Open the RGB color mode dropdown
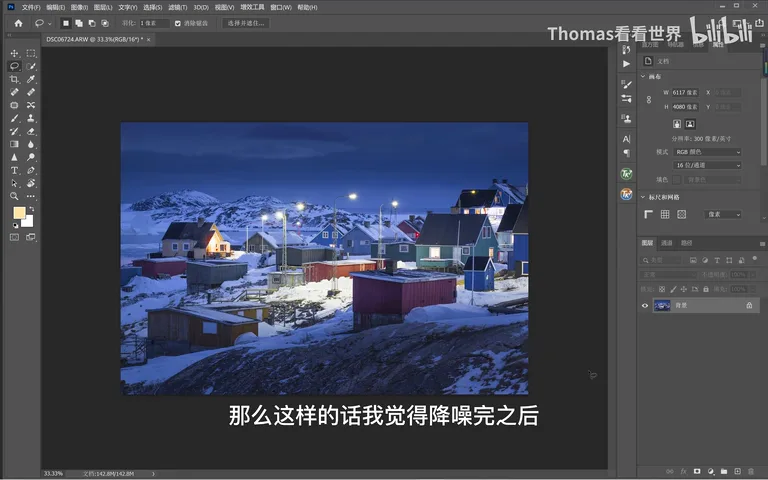Screen dimensions: 768x480 (707, 152)
